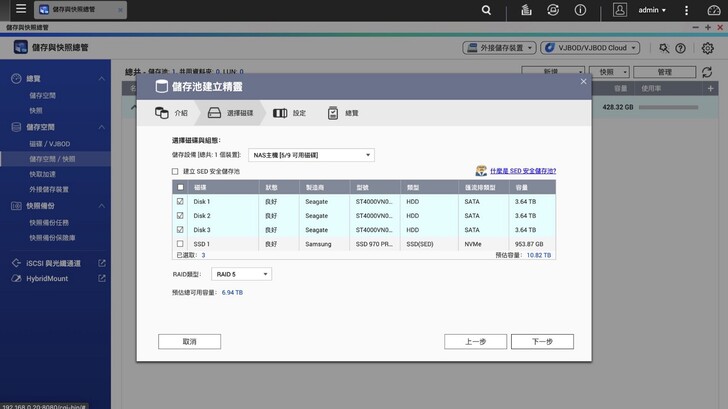Image resolution: width=728 pixels, height=409 pixels.
Task: Click the 下一步 next button
Action: 542,341
